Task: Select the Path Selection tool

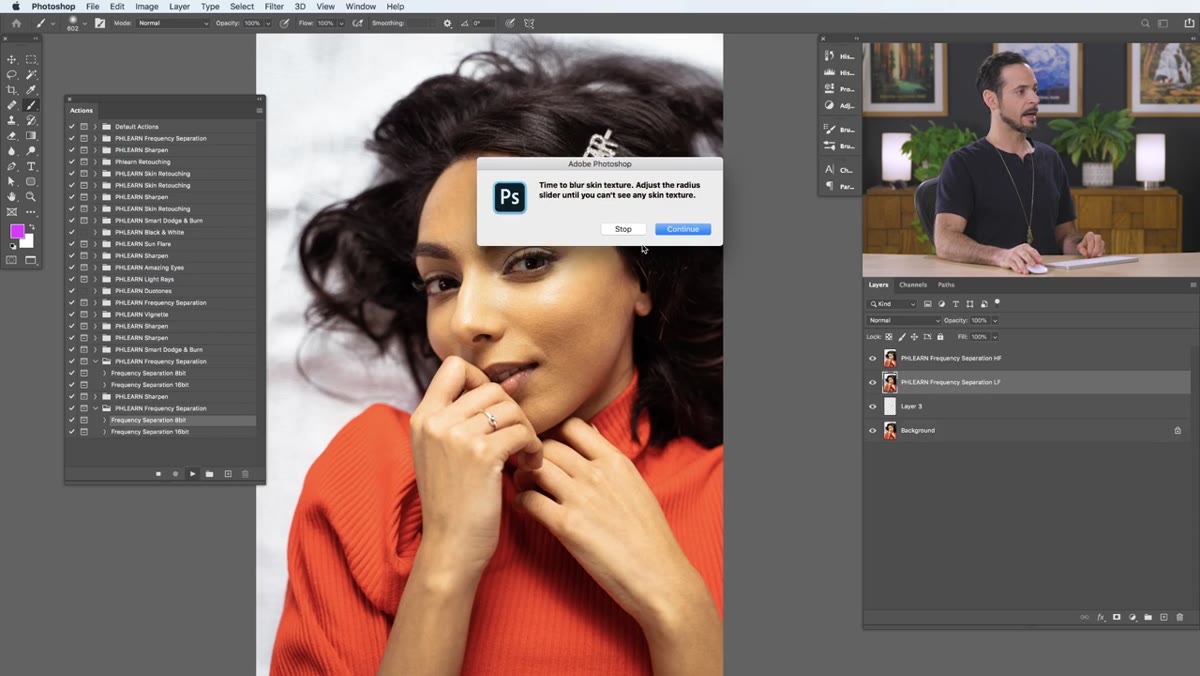Action: coord(12,181)
